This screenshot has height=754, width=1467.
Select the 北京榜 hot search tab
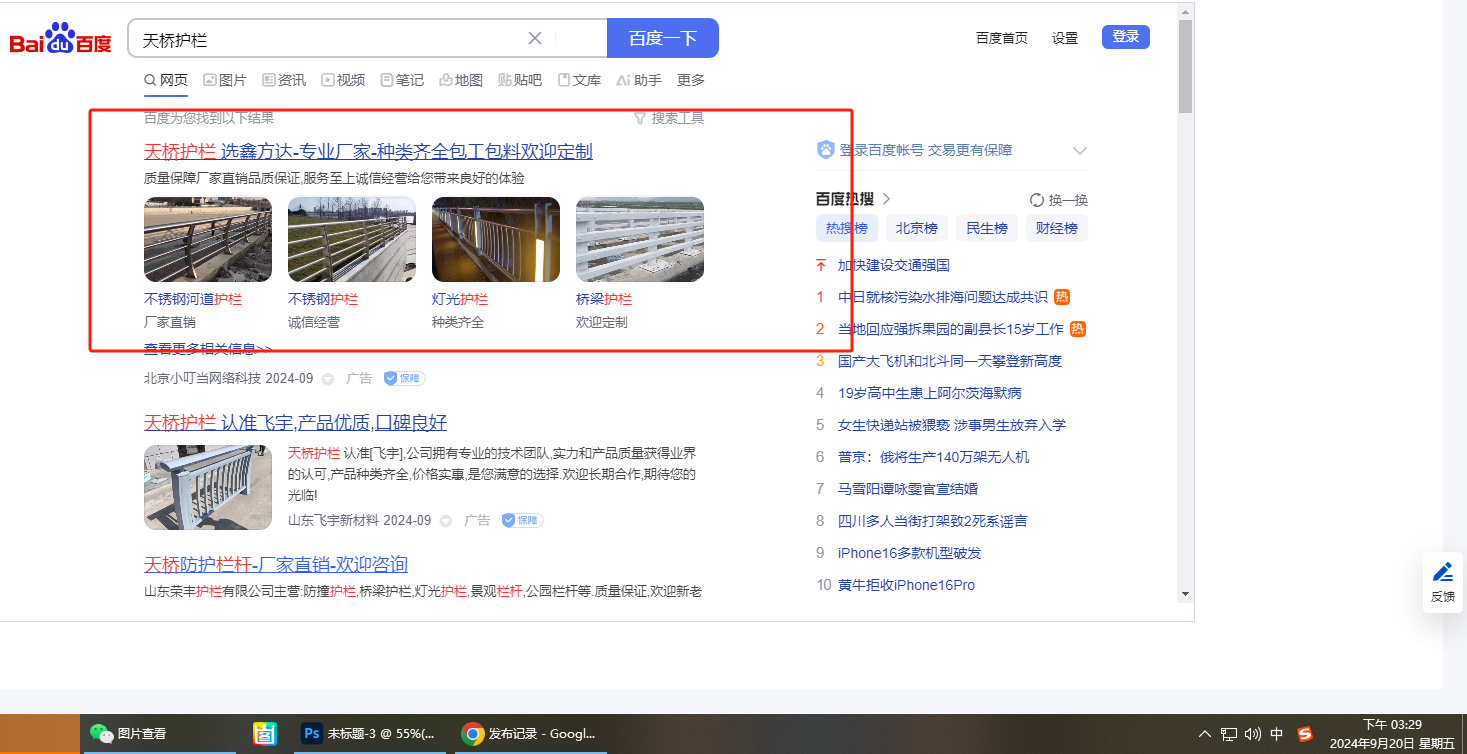pos(917,228)
